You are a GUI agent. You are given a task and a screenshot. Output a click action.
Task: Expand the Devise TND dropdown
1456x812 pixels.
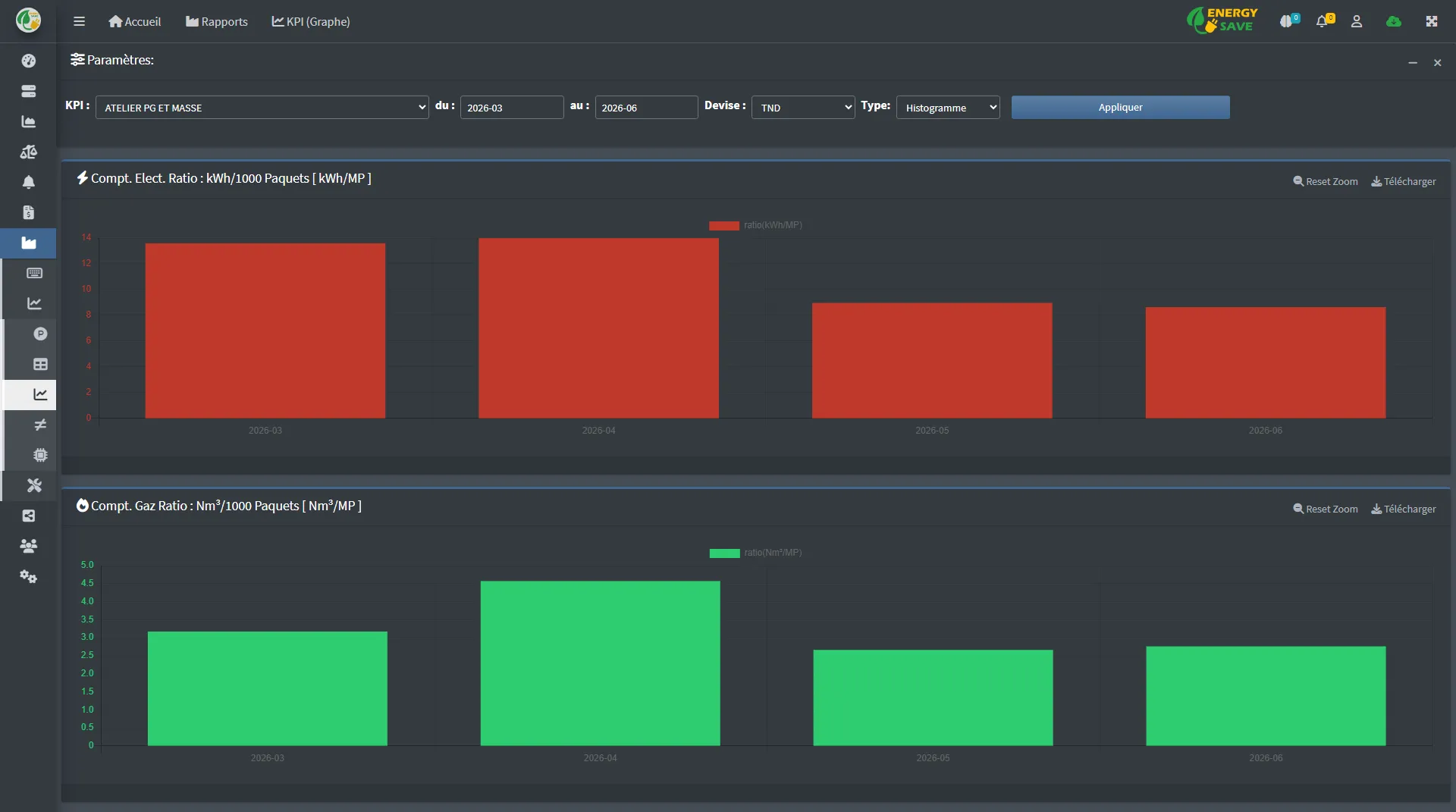tap(803, 108)
